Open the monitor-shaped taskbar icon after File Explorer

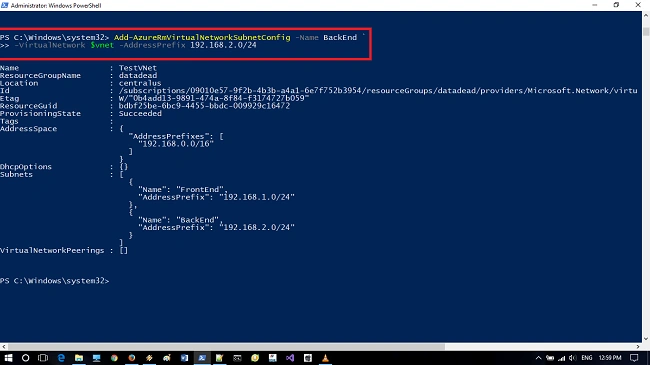click(x=97, y=358)
